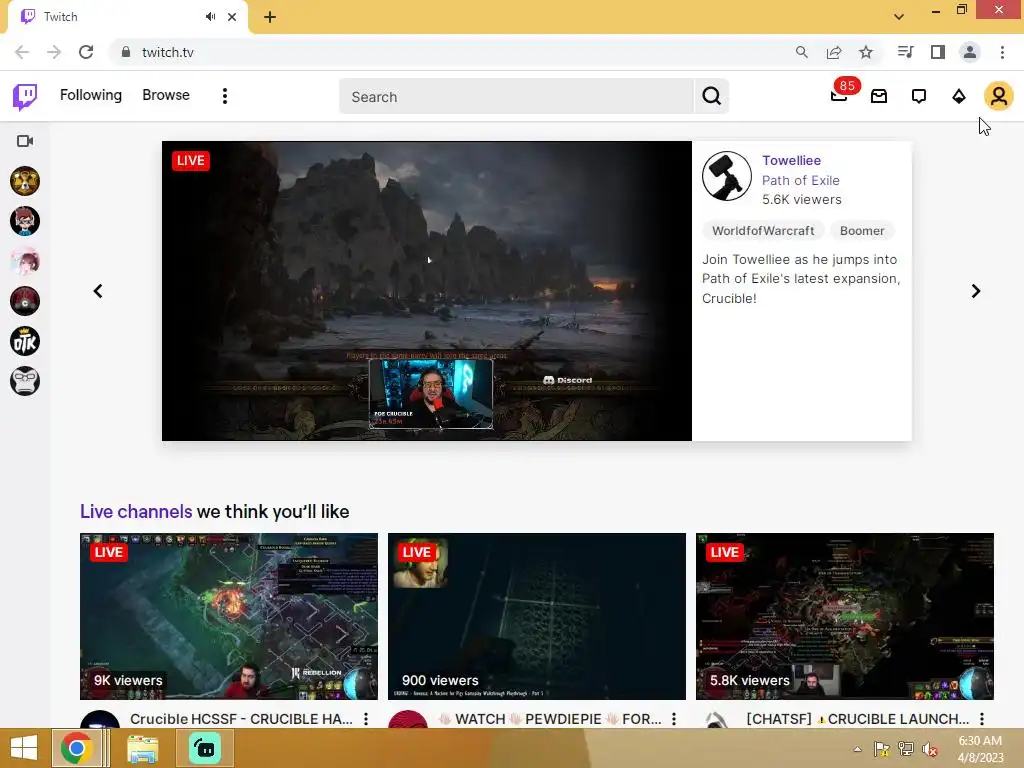1024x768 pixels.
Task: Open the Path of Exile category link
Action: 801,180
